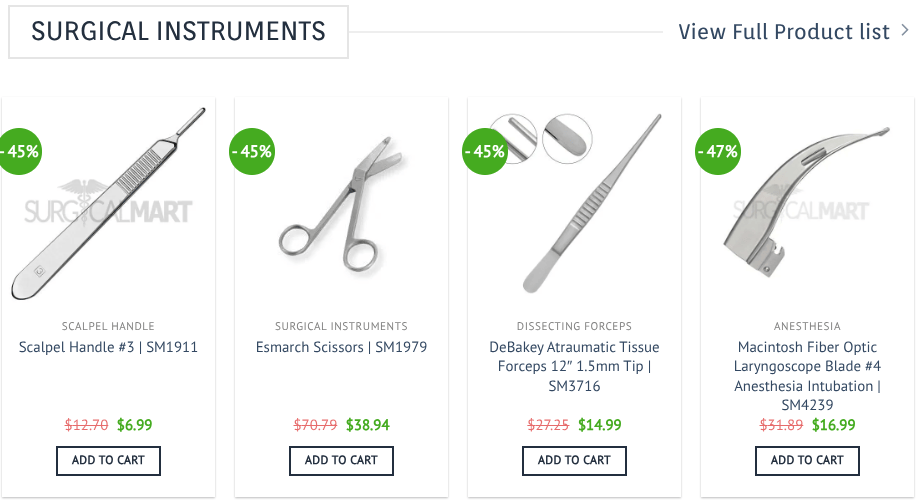Viewport: 919px width, 500px height.
Task: Click the -45% discount badge on Esmarch Scissors
Action: click(252, 152)
